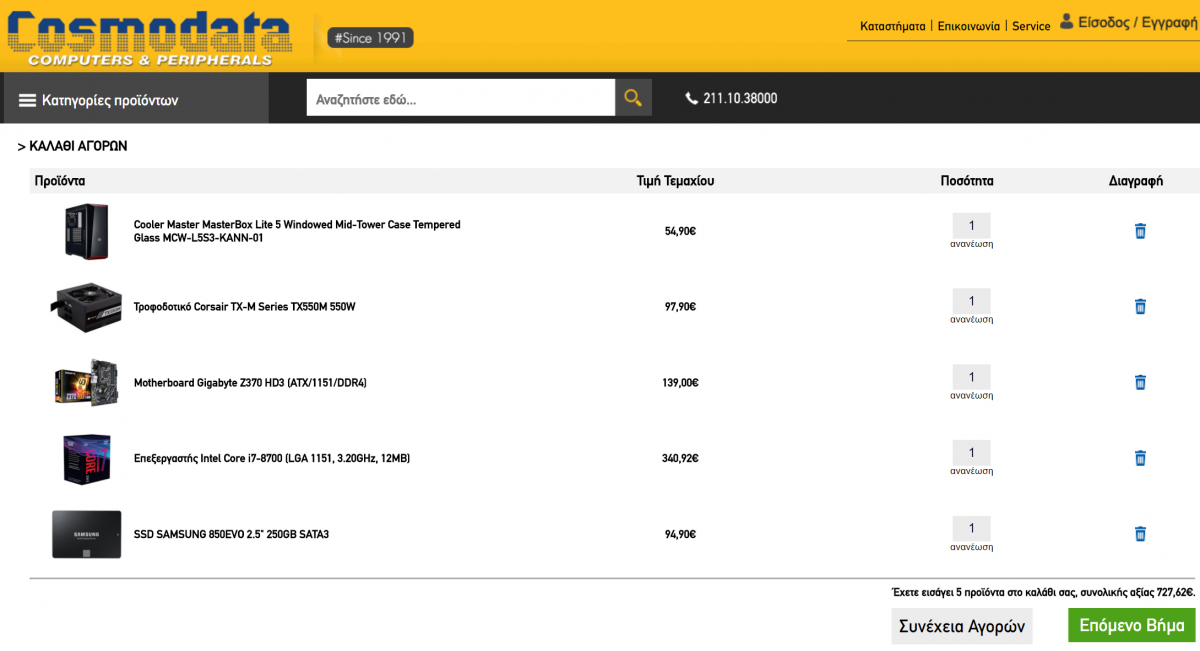Viewport: 1200px width, 651px height.
Task: Click the price 97,90€
Action: (x=680, y=307)
